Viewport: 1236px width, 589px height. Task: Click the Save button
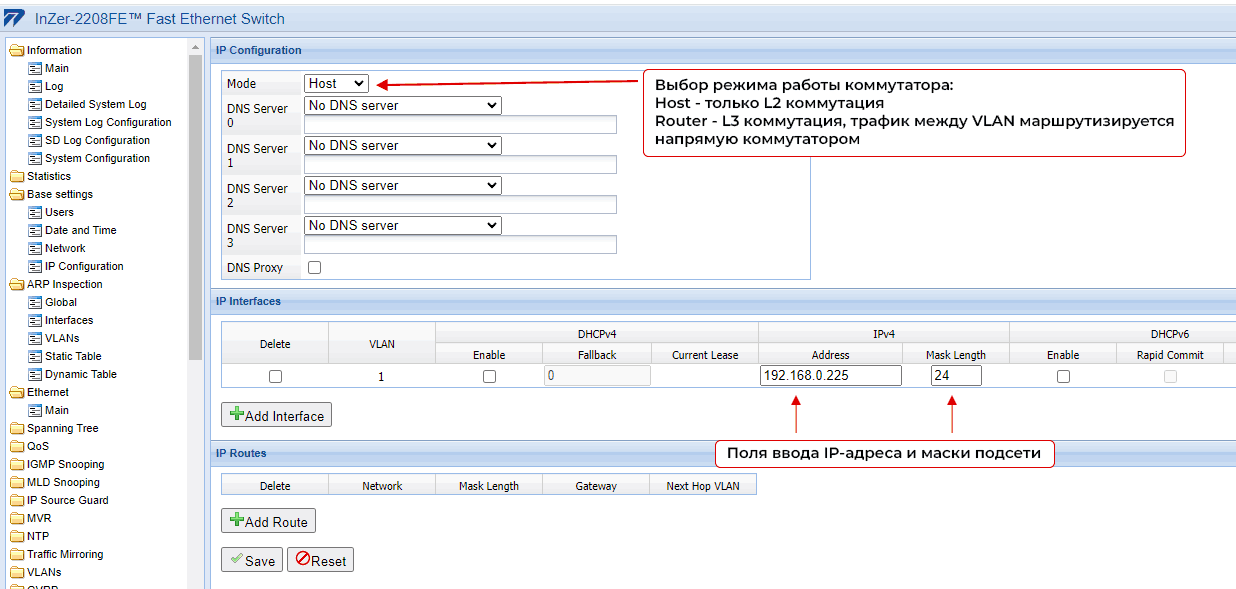[252, 560]
